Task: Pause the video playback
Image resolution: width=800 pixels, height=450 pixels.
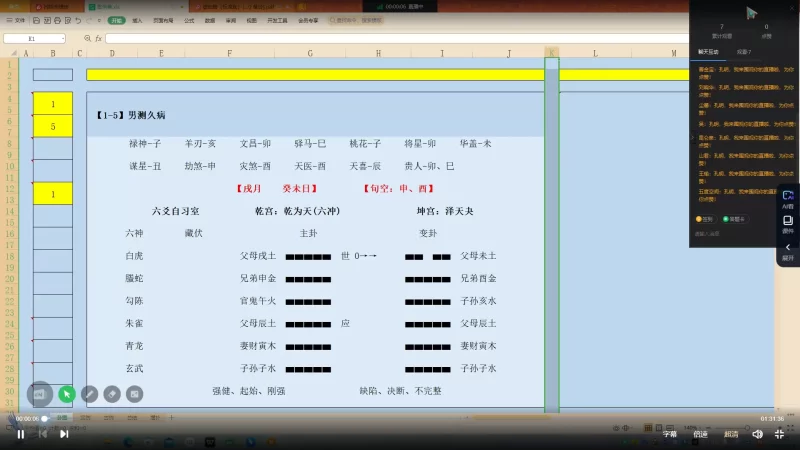Action: pos(20,434)
